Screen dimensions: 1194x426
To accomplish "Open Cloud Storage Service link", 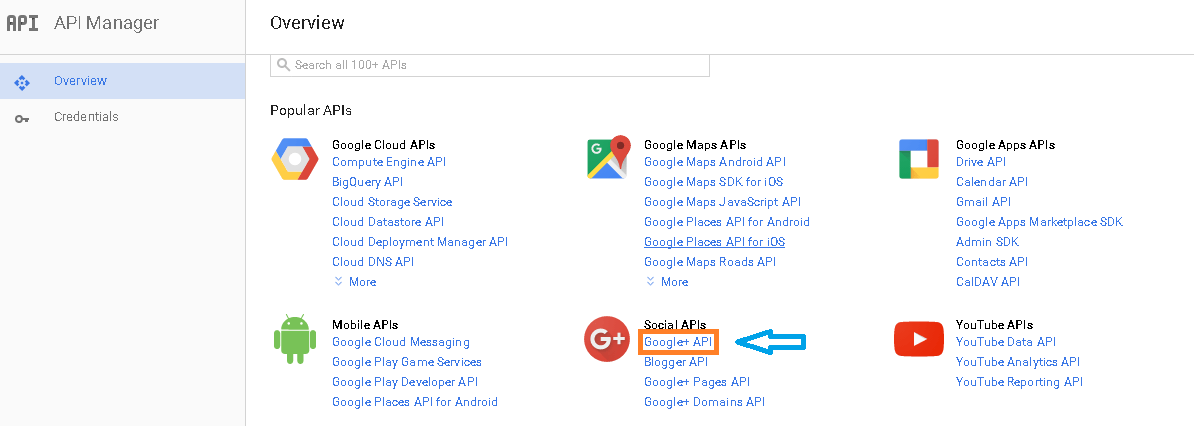I will coord(392,202).
